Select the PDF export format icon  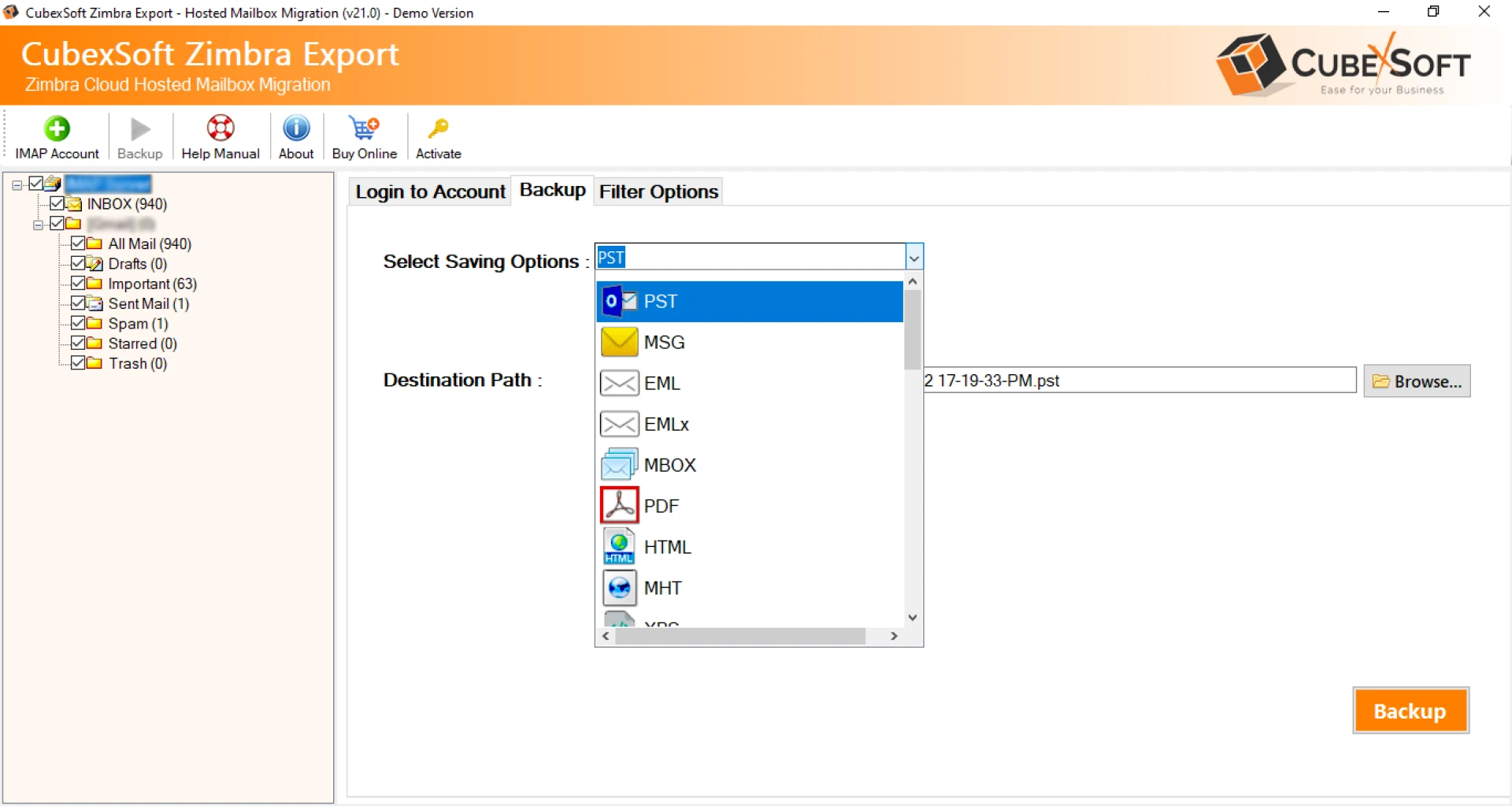click(619, 505)
